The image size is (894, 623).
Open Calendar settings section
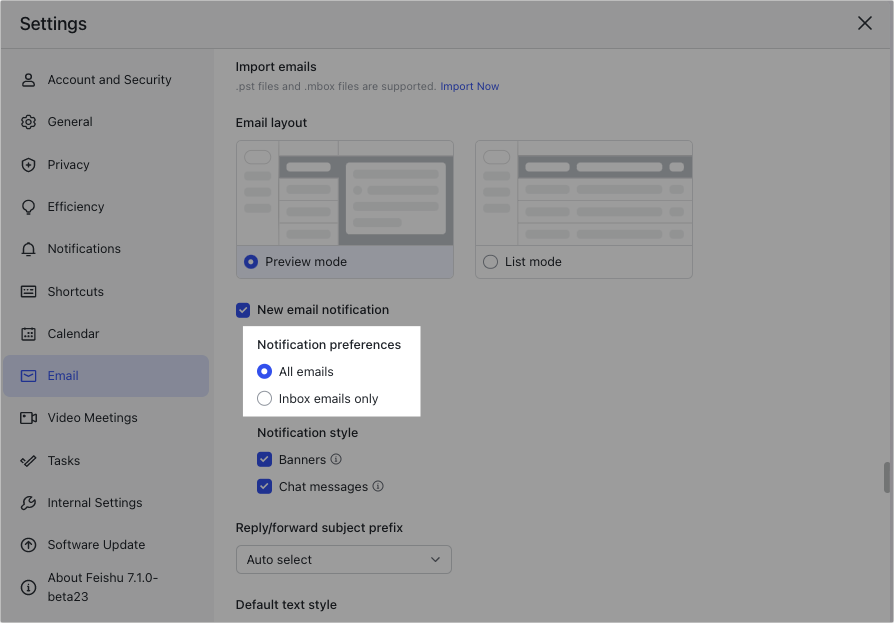106,334
